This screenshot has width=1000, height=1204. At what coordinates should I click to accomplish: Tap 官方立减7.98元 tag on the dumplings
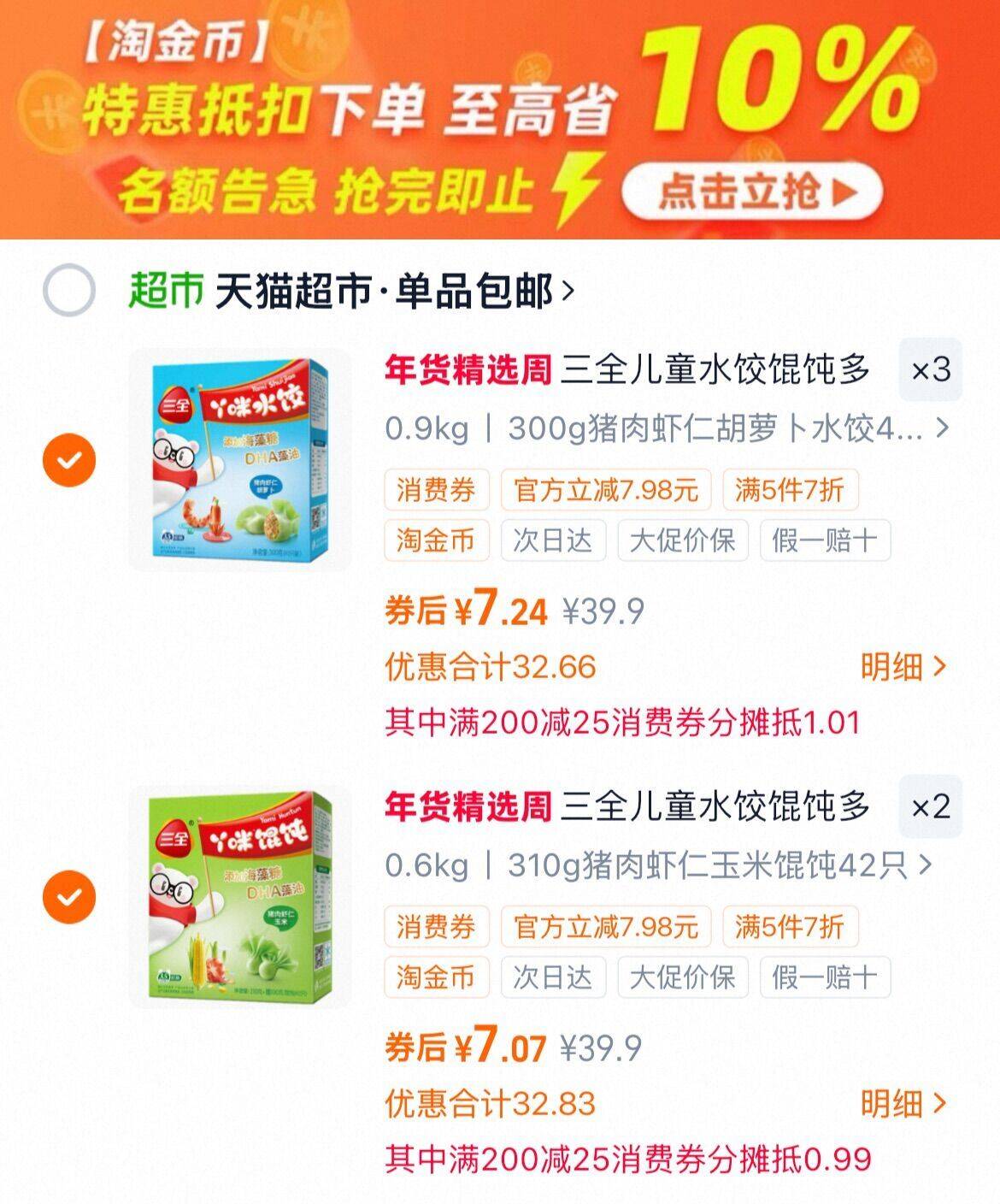coord(606,490)
